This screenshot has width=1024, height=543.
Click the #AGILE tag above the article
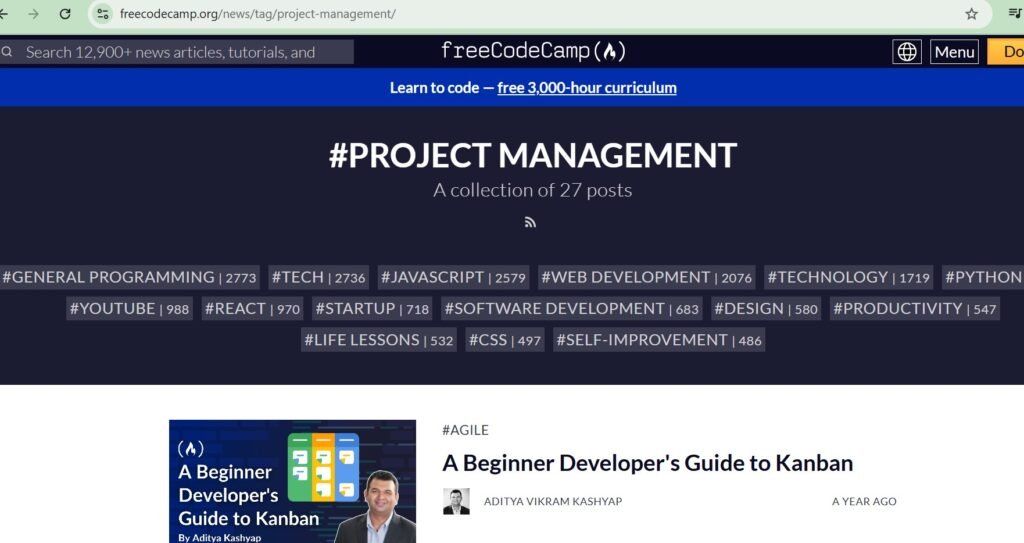point(465,430)
